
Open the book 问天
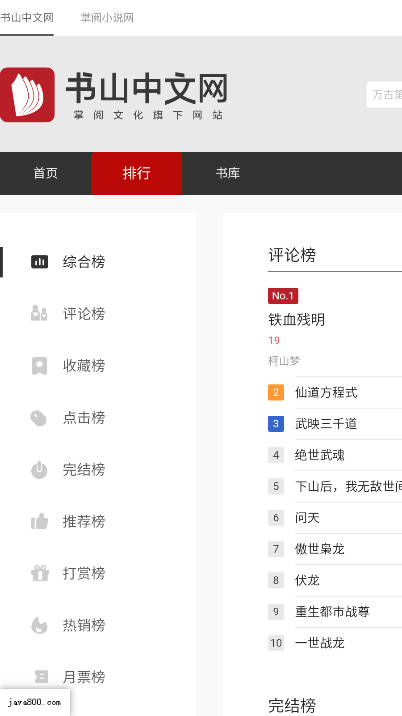[x=307, y=518]
